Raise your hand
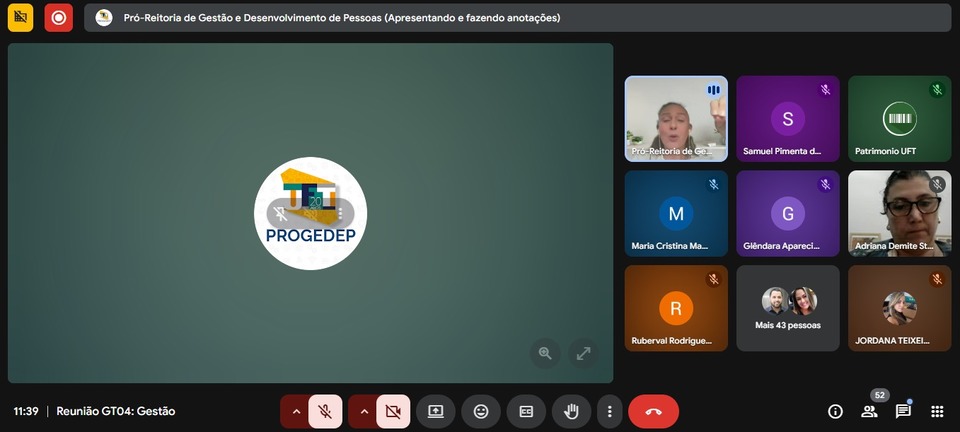Viewport: 960px width, 432px height. coord(571,411)
